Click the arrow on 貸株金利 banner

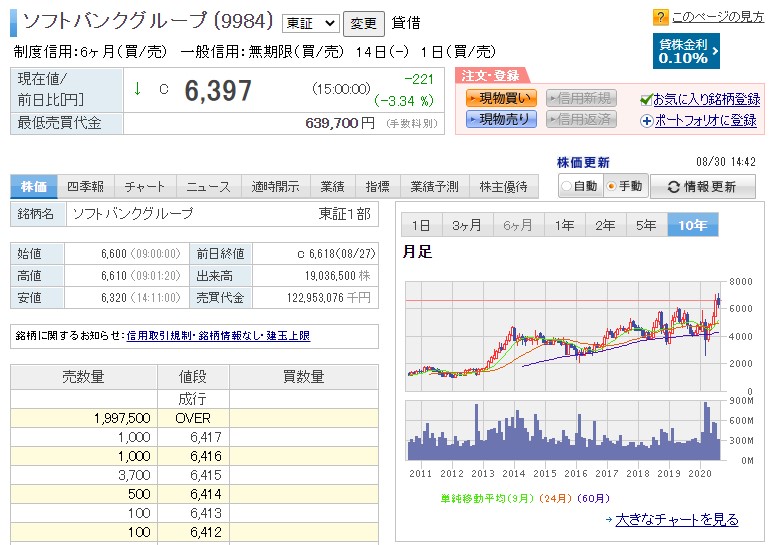point(715,51)
